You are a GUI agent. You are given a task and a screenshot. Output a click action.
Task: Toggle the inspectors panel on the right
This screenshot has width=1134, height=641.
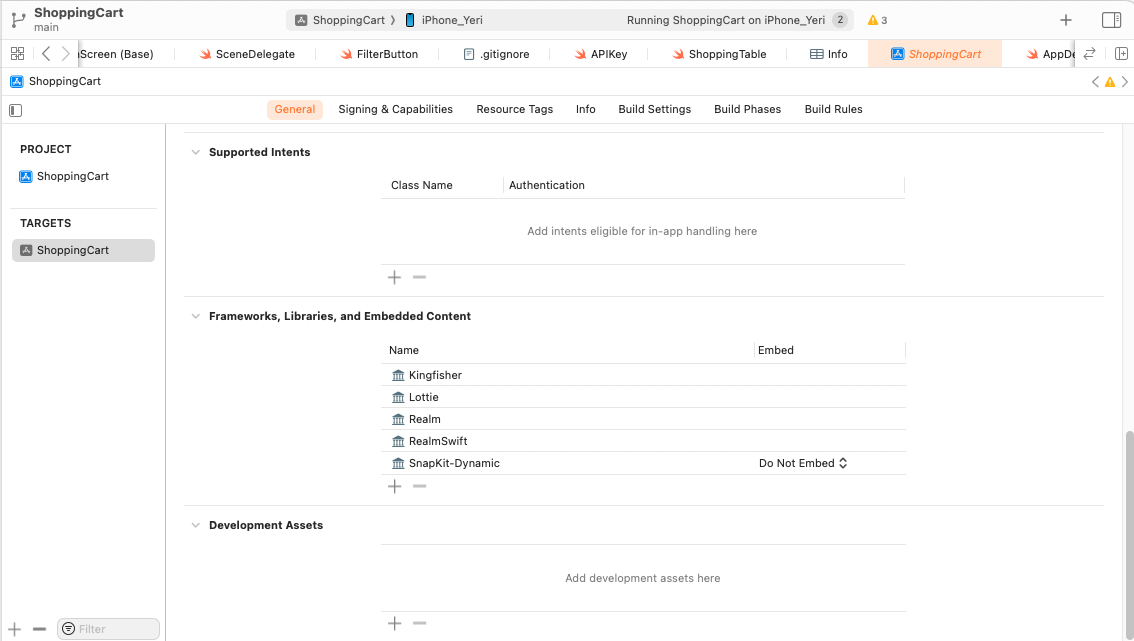[x=1111, y=20]
